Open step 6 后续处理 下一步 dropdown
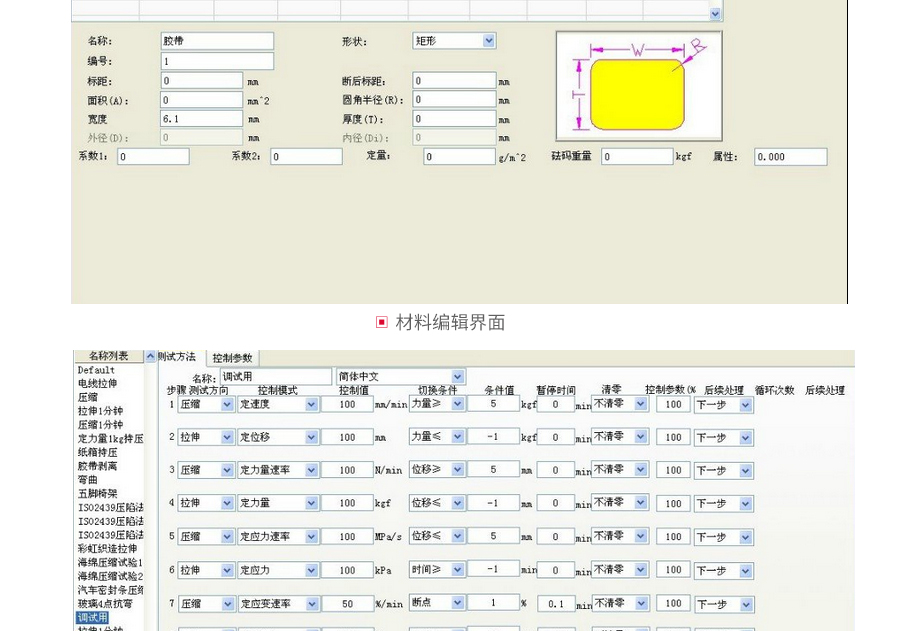The image size is (920, 631). 746,570
